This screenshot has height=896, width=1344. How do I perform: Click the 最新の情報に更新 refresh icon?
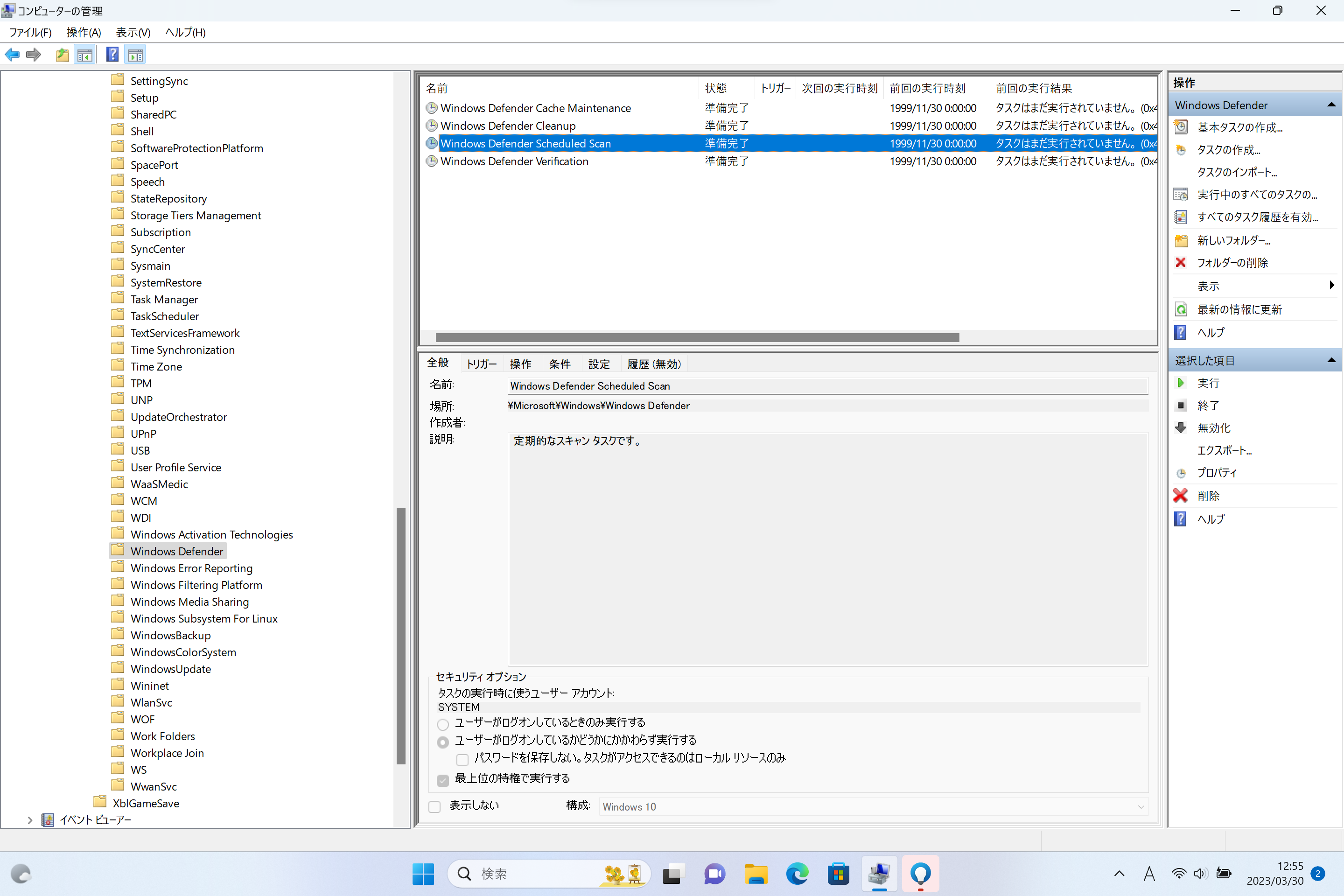coord(1181,309)
